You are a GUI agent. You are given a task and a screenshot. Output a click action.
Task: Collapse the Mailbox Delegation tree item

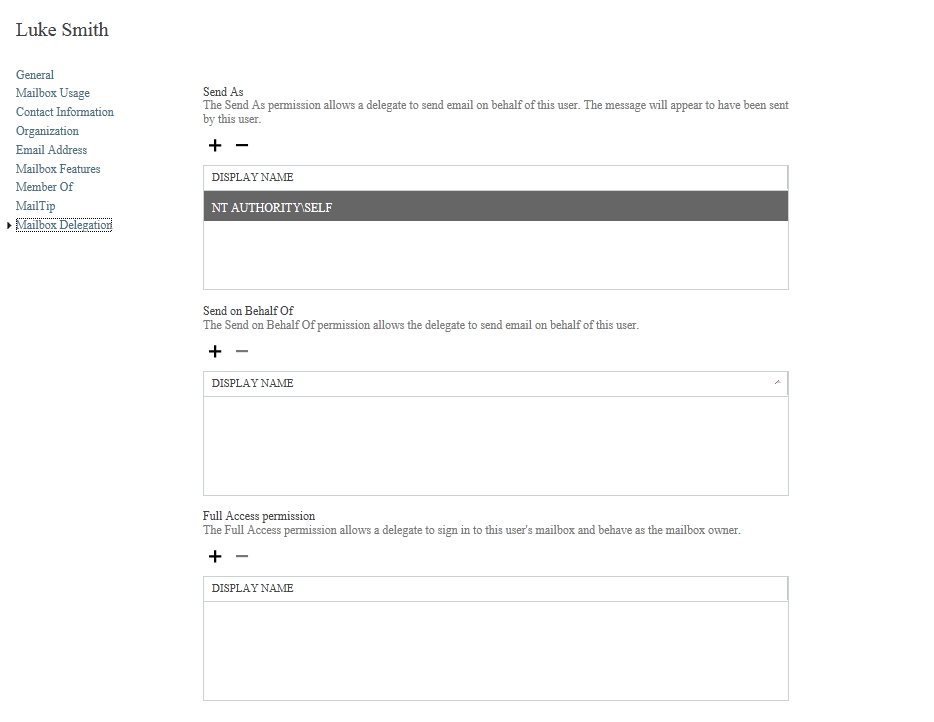click(9, 225)
